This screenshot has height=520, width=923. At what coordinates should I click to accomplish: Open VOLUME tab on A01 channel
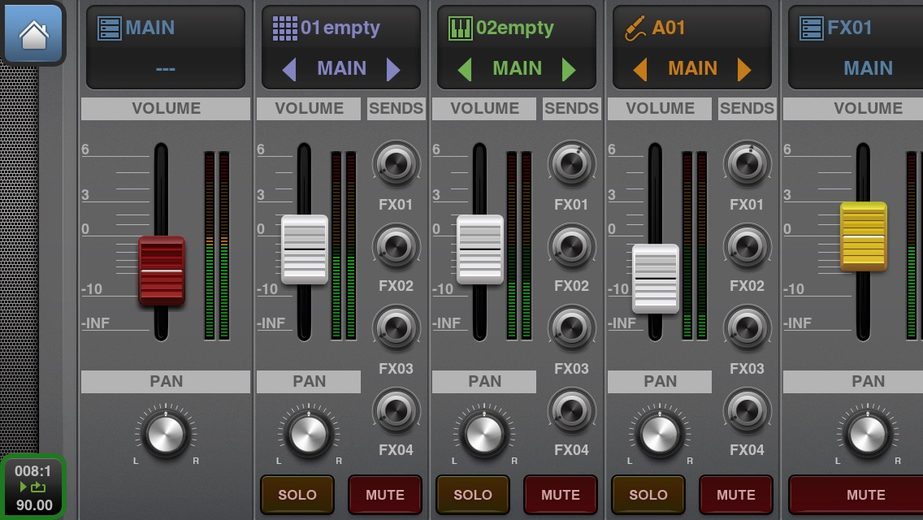pos(660,108)
